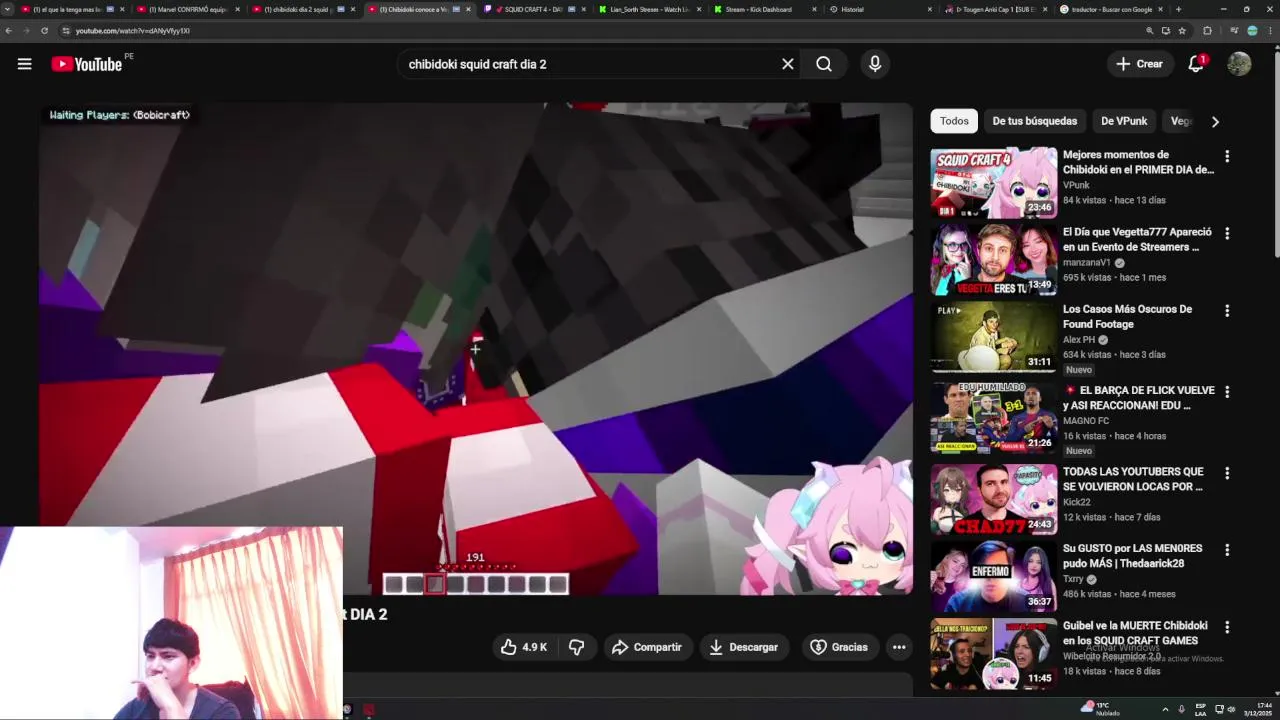1280x720 pixels.
Task: Open EL BARÇA DE FLICK thumbnail
Action: pos(993,418)
